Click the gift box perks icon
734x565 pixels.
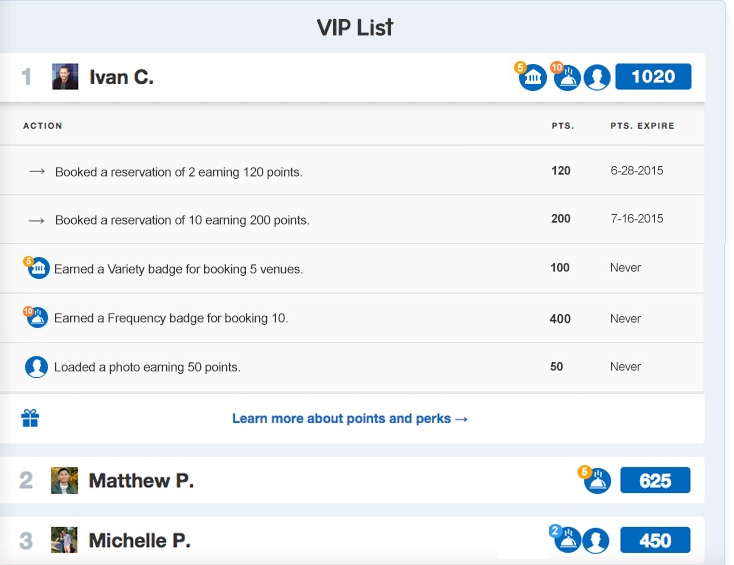(x=30, y=418)
